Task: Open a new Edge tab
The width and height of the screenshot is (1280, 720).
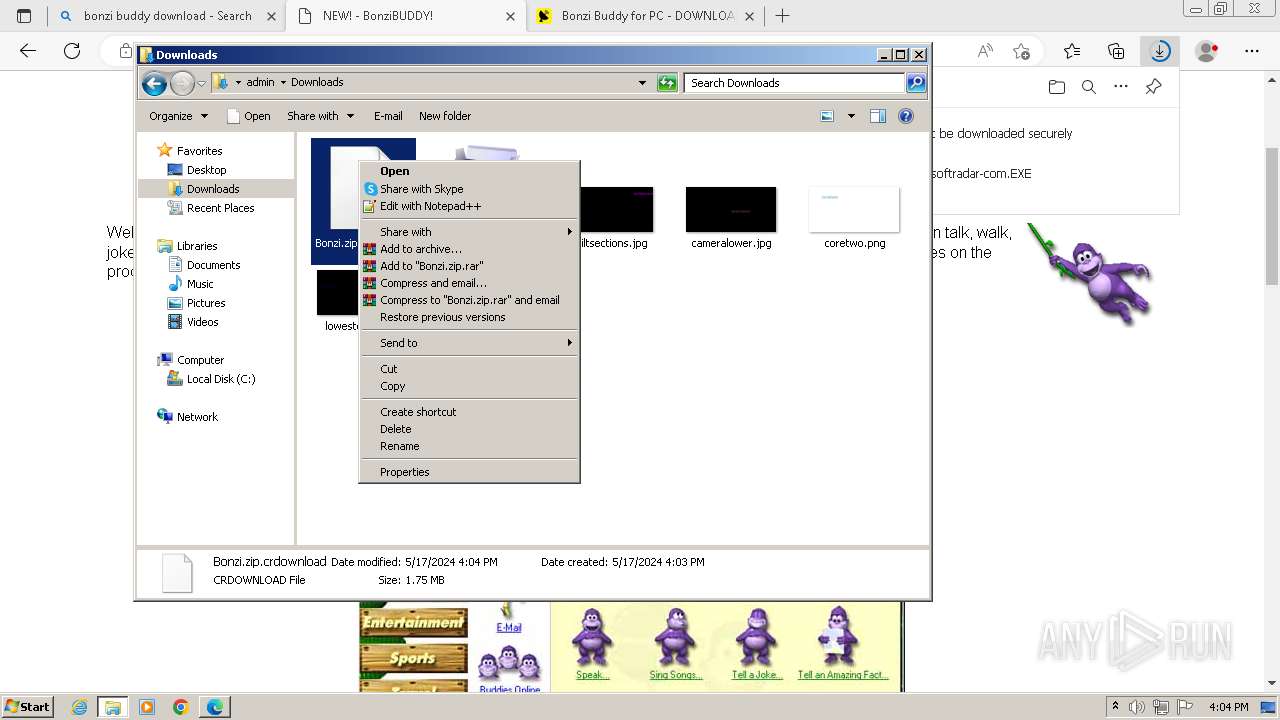Action: (783, 16)
